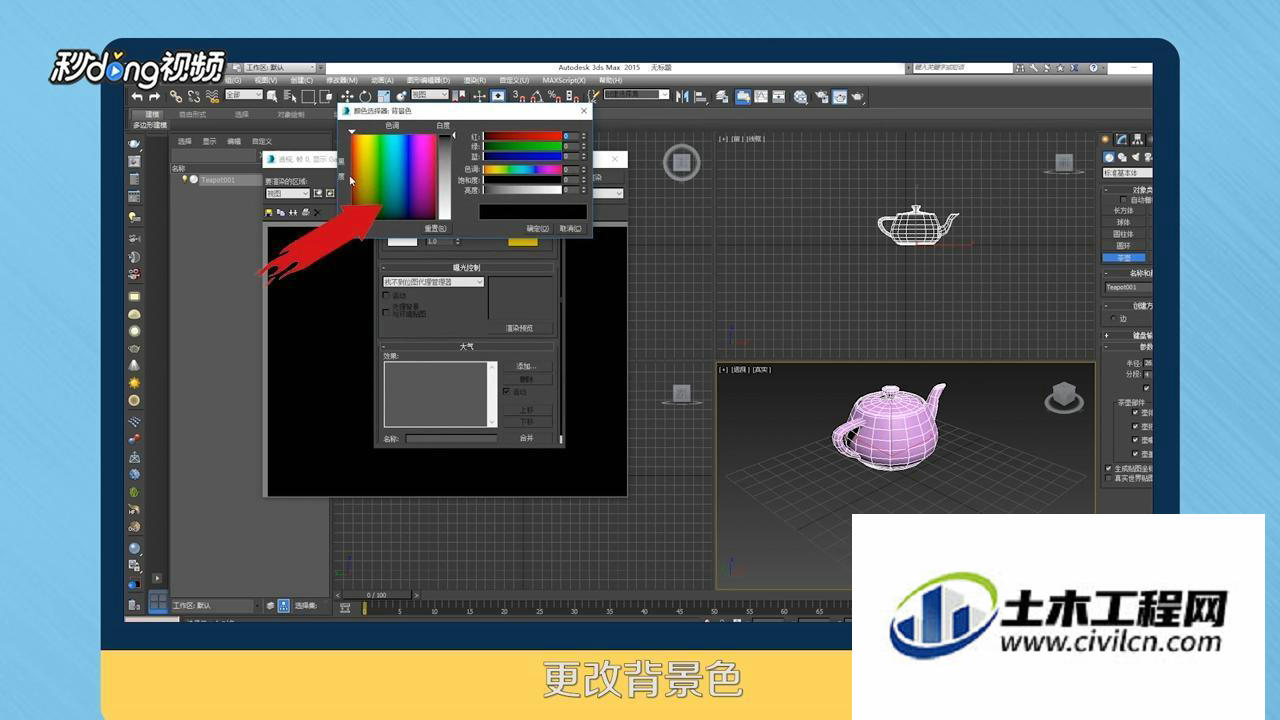The width and height of the screenshot is (1280, 720).
Task: Click Save Image icon in render window
Action: (268, 212)
